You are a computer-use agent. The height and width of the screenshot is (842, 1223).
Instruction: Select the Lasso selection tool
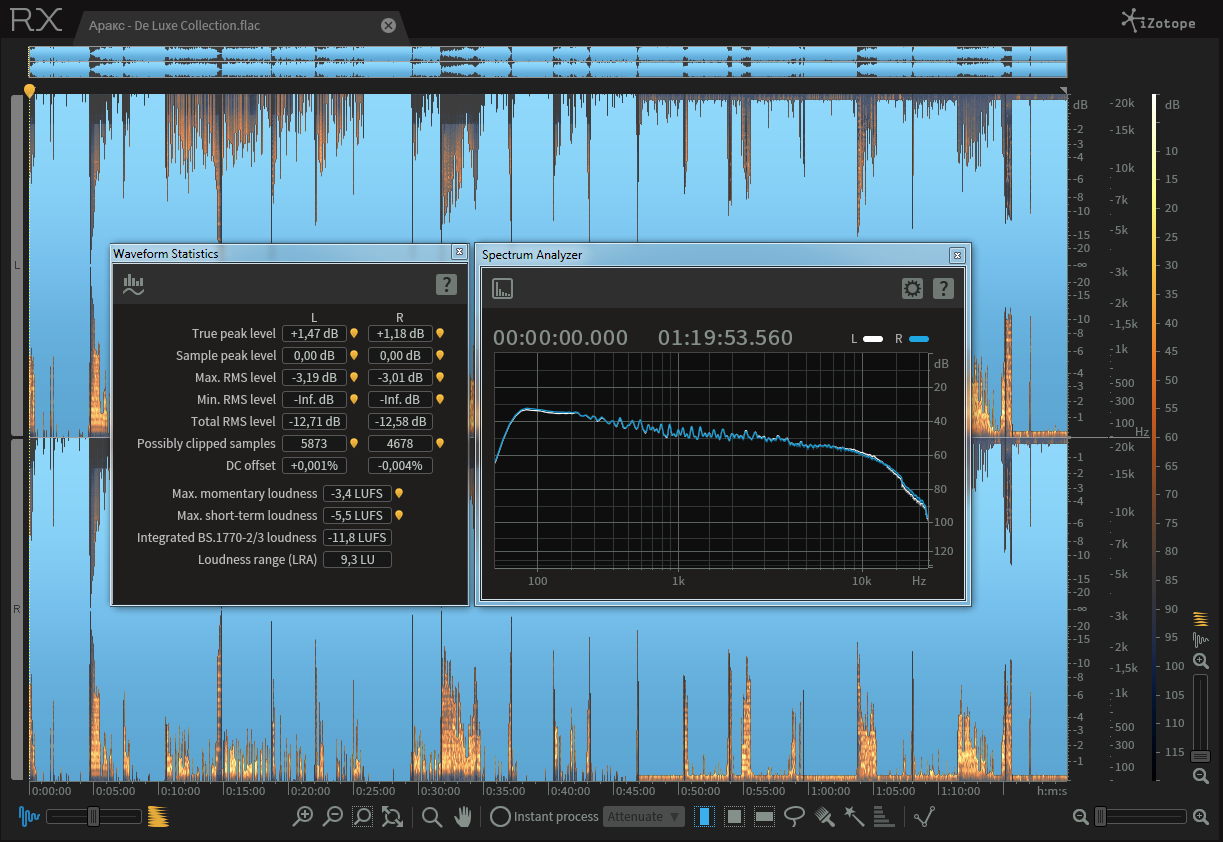tap(795, 817)
